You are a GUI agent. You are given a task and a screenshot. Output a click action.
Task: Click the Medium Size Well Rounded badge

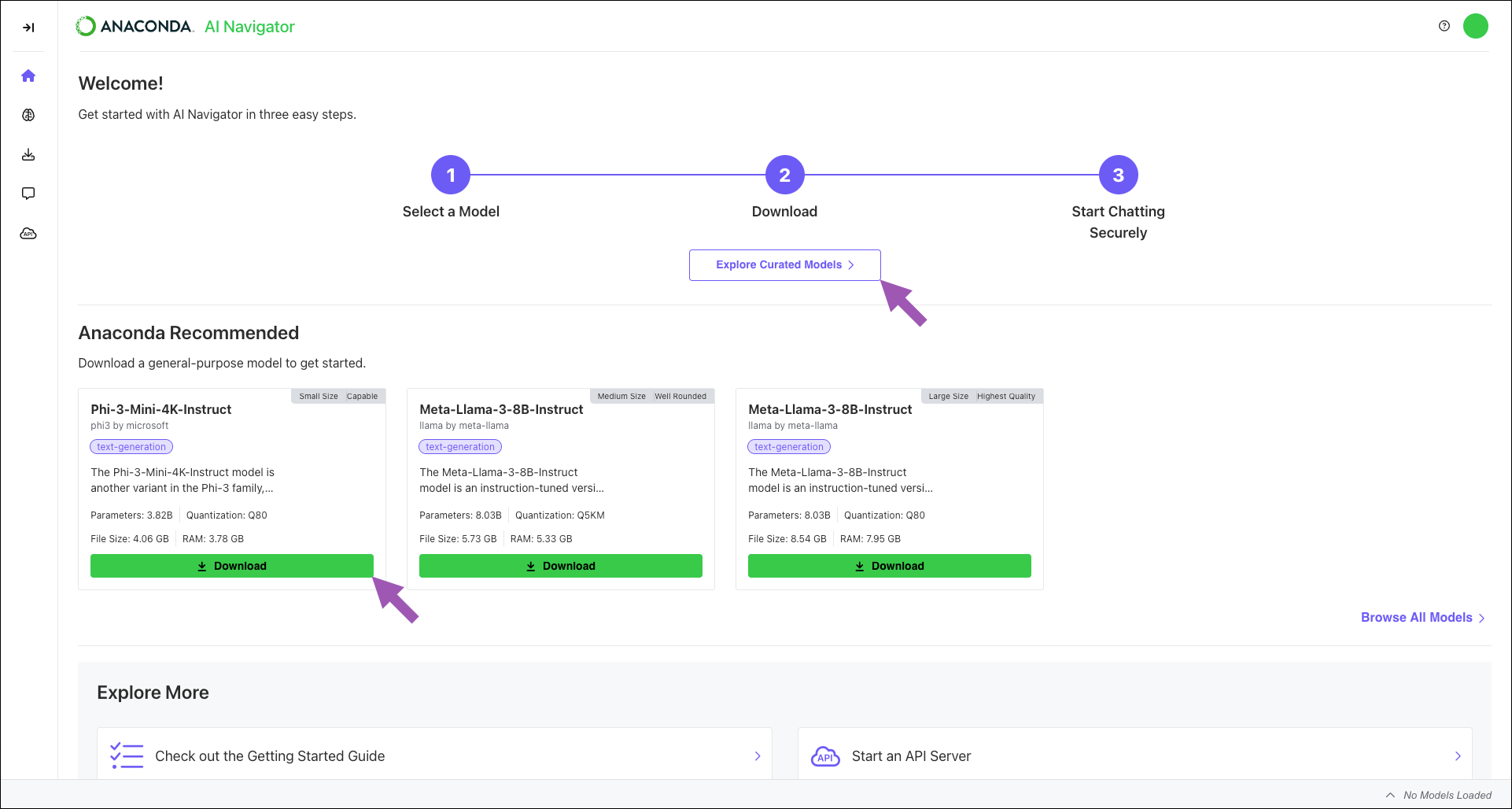click(652, 396)
